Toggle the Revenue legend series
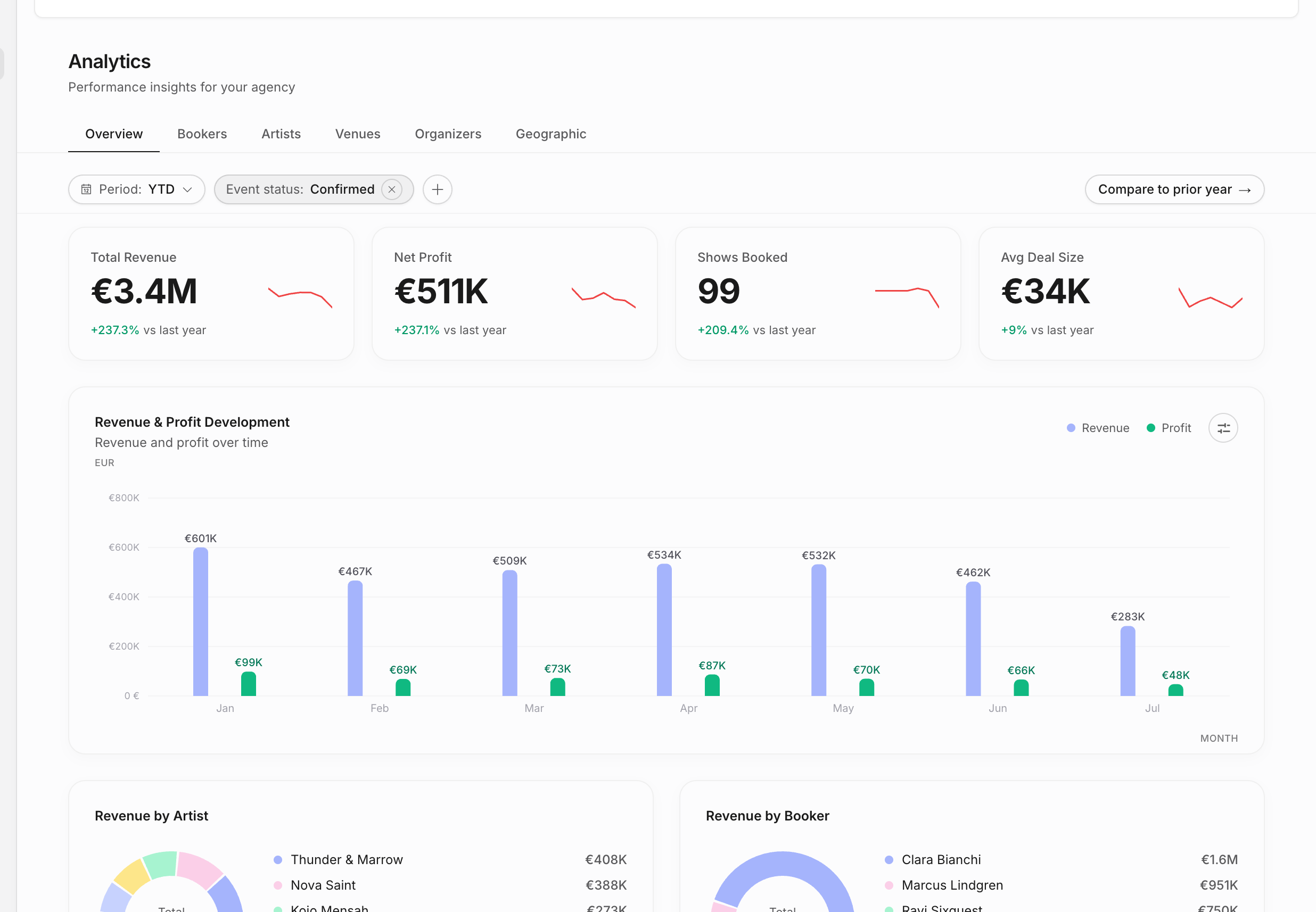Image resolution: width=1316 pixels, height=912 pixels. (1098, 428)
